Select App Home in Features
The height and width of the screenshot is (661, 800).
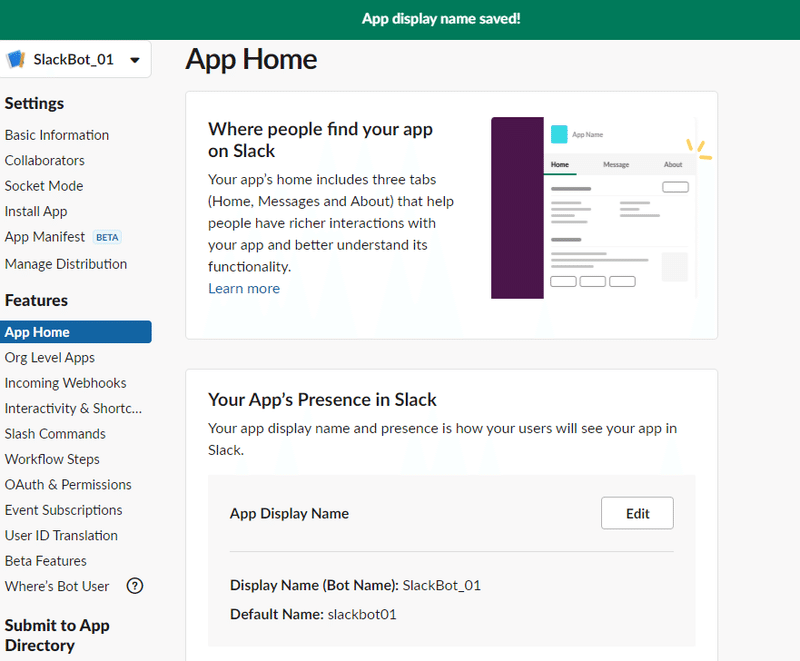tap(76, 332)
